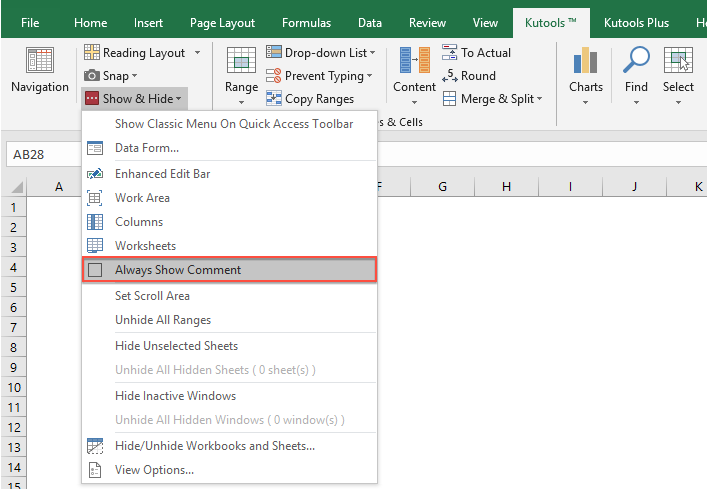Open the Charts dropdown arrow
Screen dimensions: 707x489
(585, 102)
